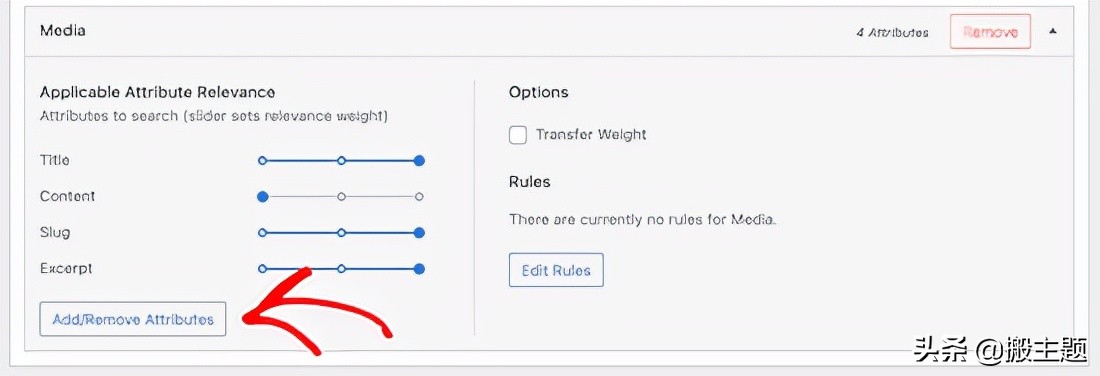The height and width of the screenshot is (376, 1100).
Task: Set Title slider to middle weight point
Action: (x=341, y=161)
